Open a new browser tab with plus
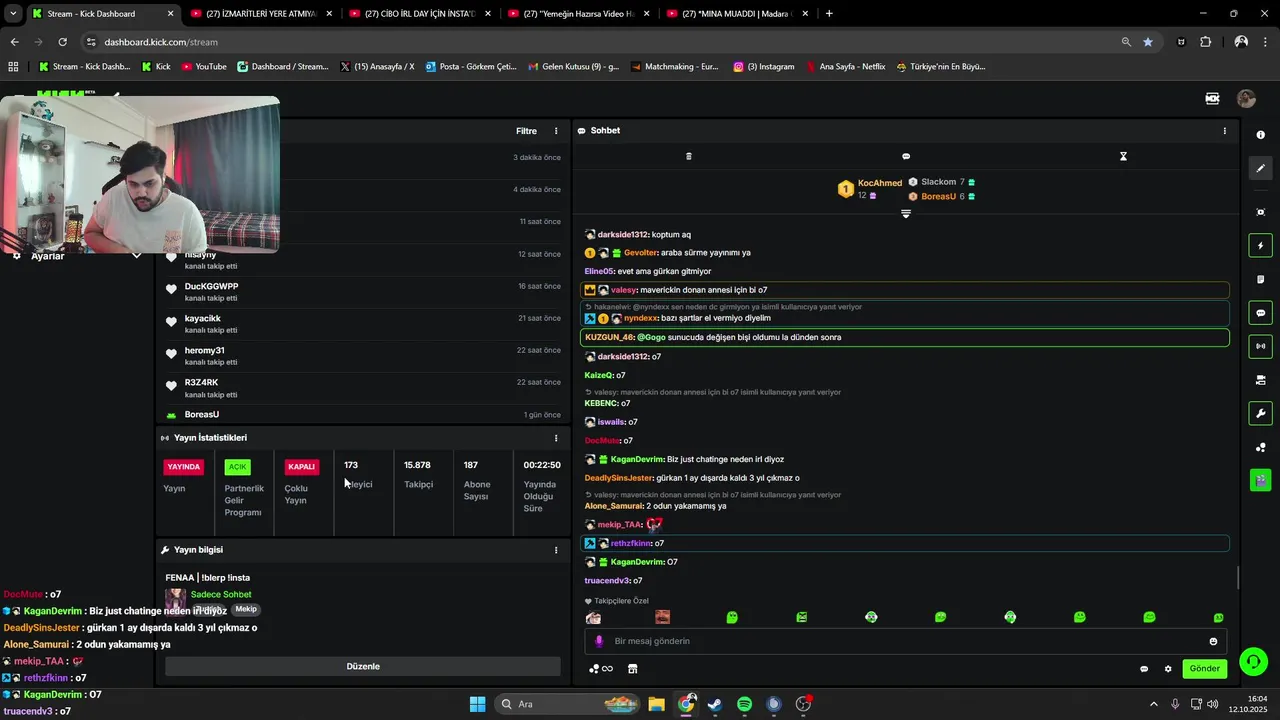The height and width of the screenshot is (720, 1280). [x=829, y=14]
